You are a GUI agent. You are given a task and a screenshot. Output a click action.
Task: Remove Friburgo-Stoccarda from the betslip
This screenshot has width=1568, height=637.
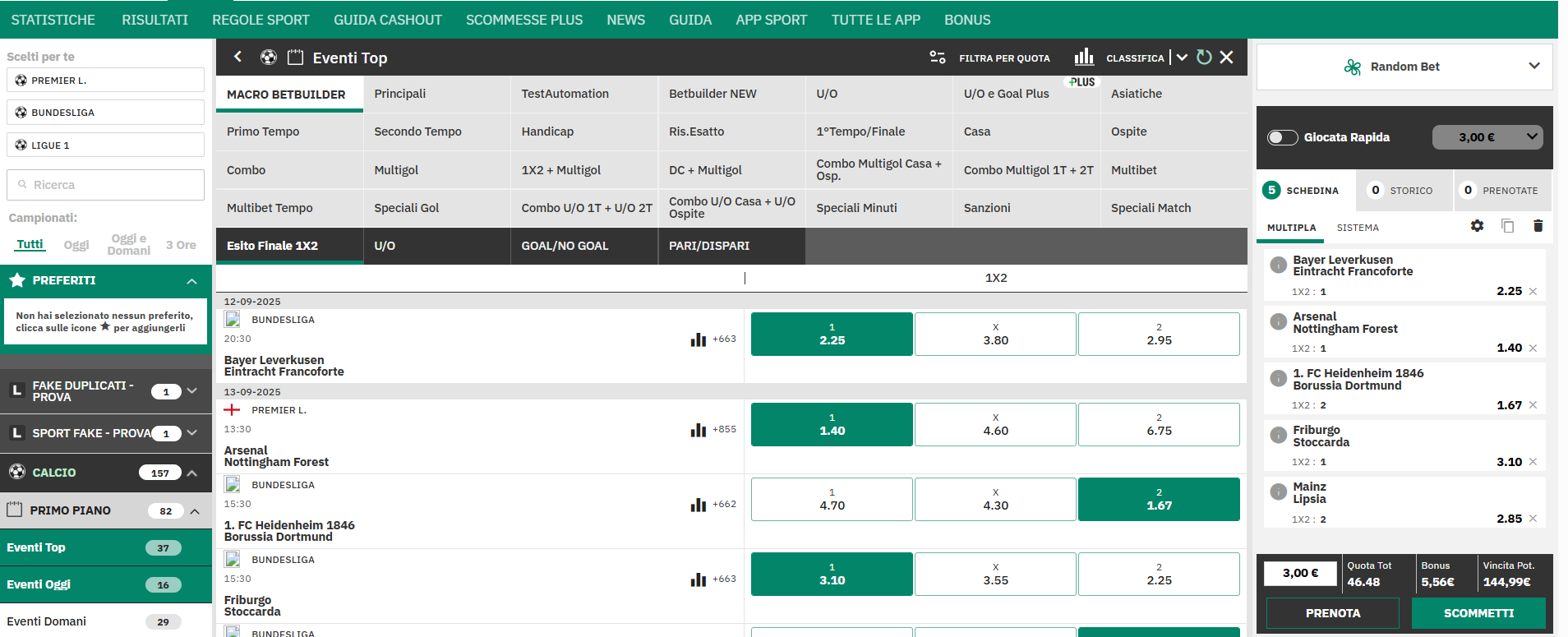tap(1533, 462)
